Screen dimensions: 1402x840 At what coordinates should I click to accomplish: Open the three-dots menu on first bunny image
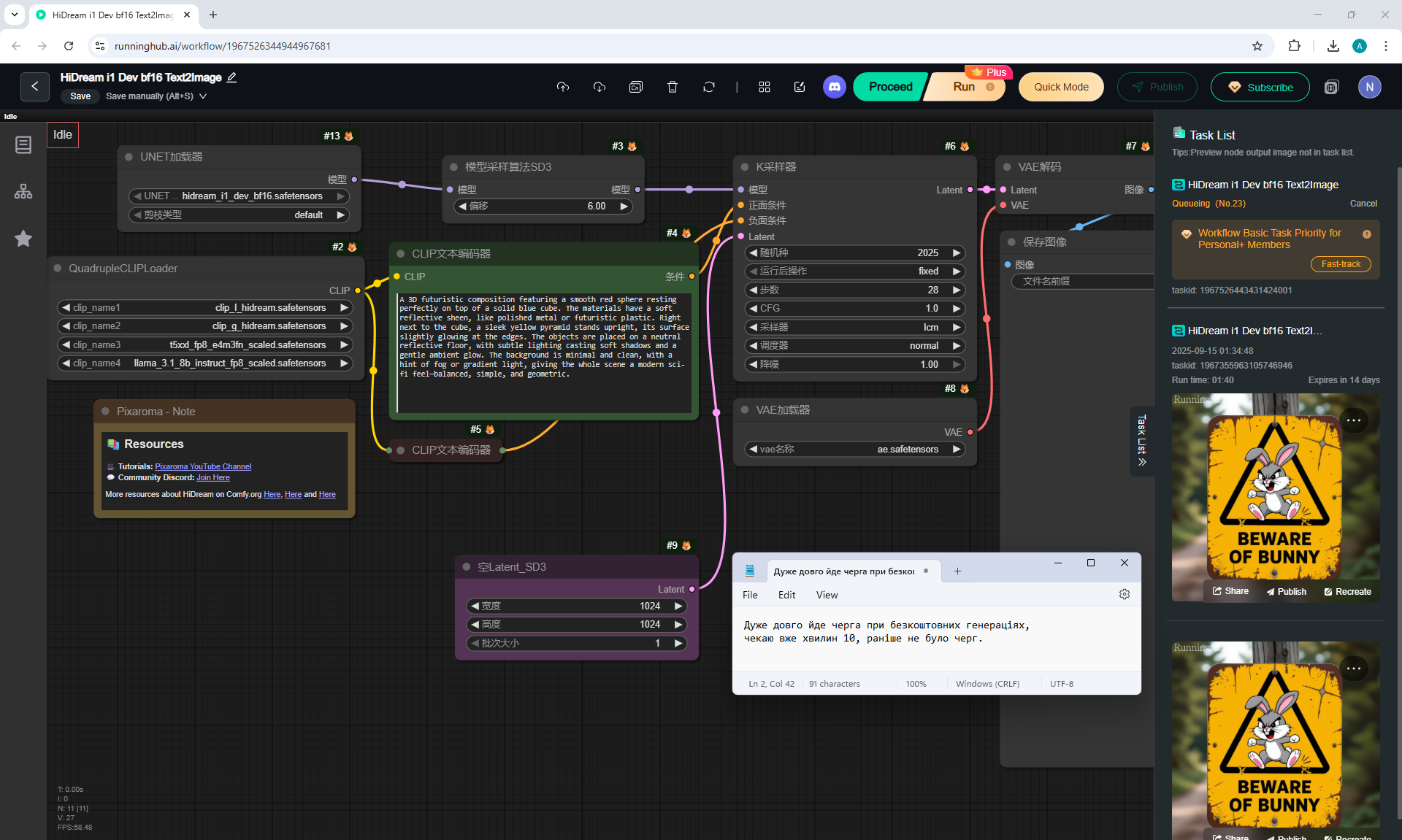(x=1354, y=420)
